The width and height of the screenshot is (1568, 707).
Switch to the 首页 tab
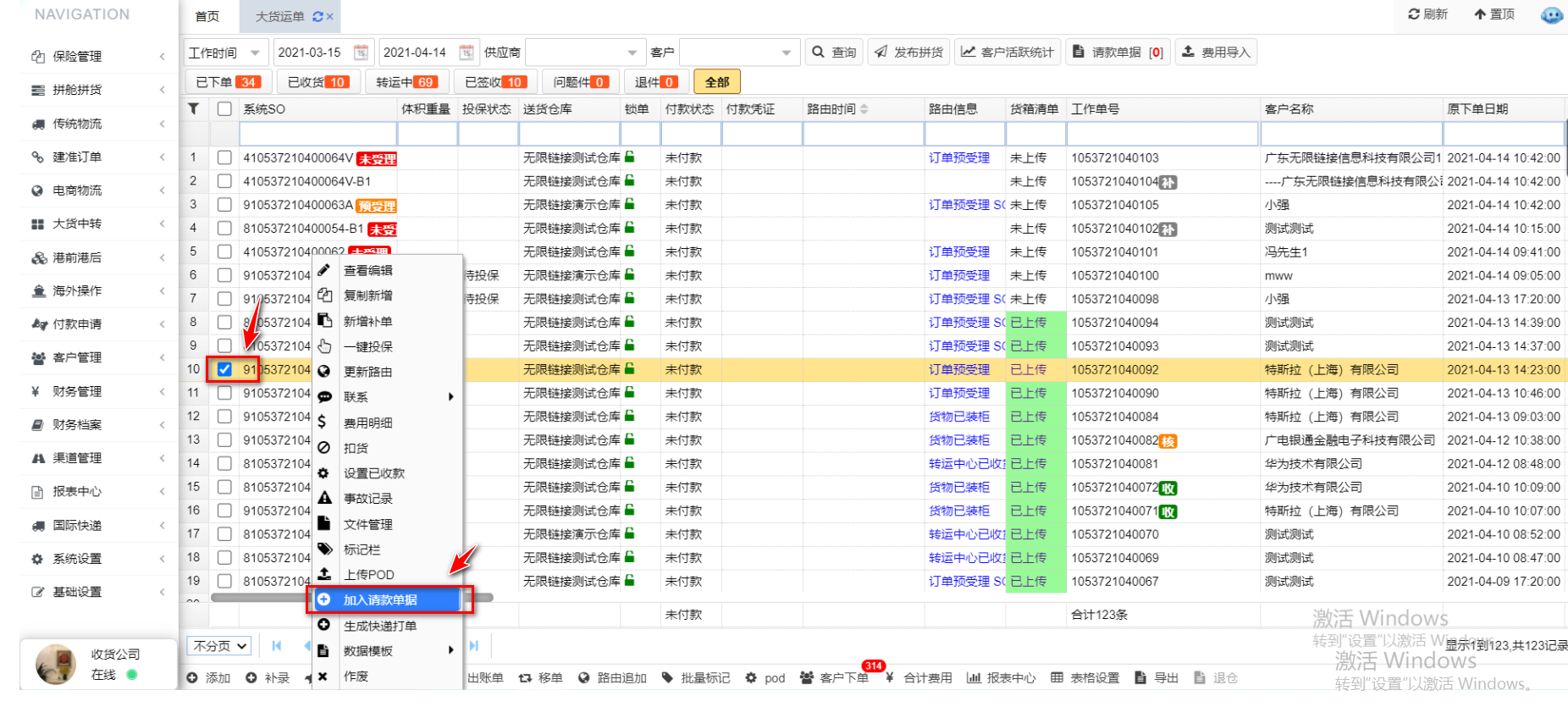tap(207, 17)
